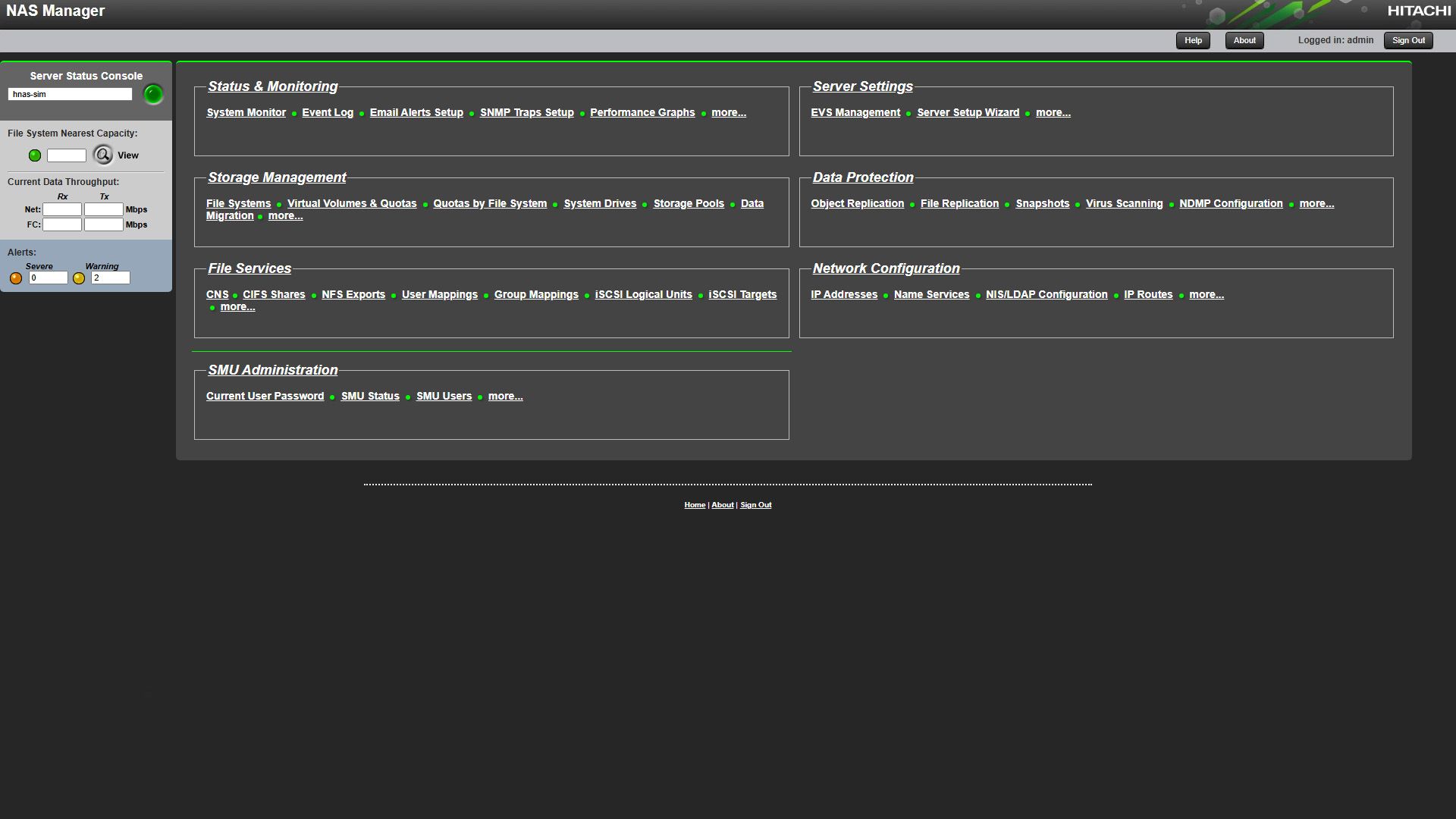The image size is (1456, 819).
Task: Open the Data Protection heading
Action: (x=863, y=177)
